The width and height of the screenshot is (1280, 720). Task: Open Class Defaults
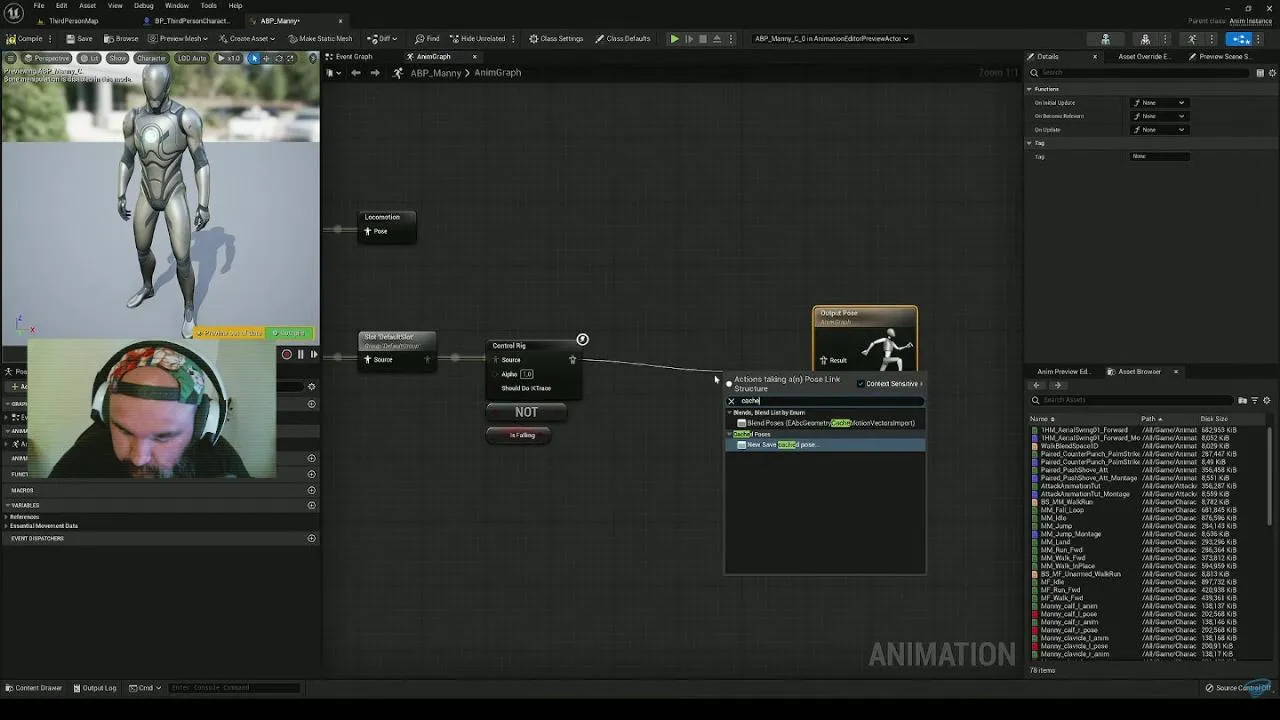(x=623, y=39)
